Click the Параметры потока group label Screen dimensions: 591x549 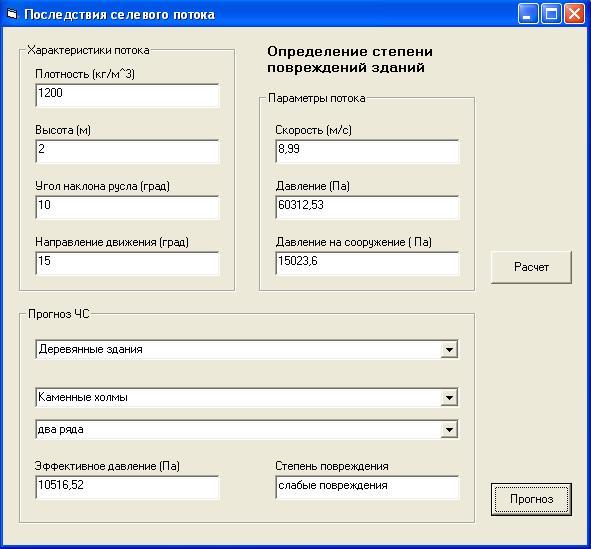pos(317,98)
